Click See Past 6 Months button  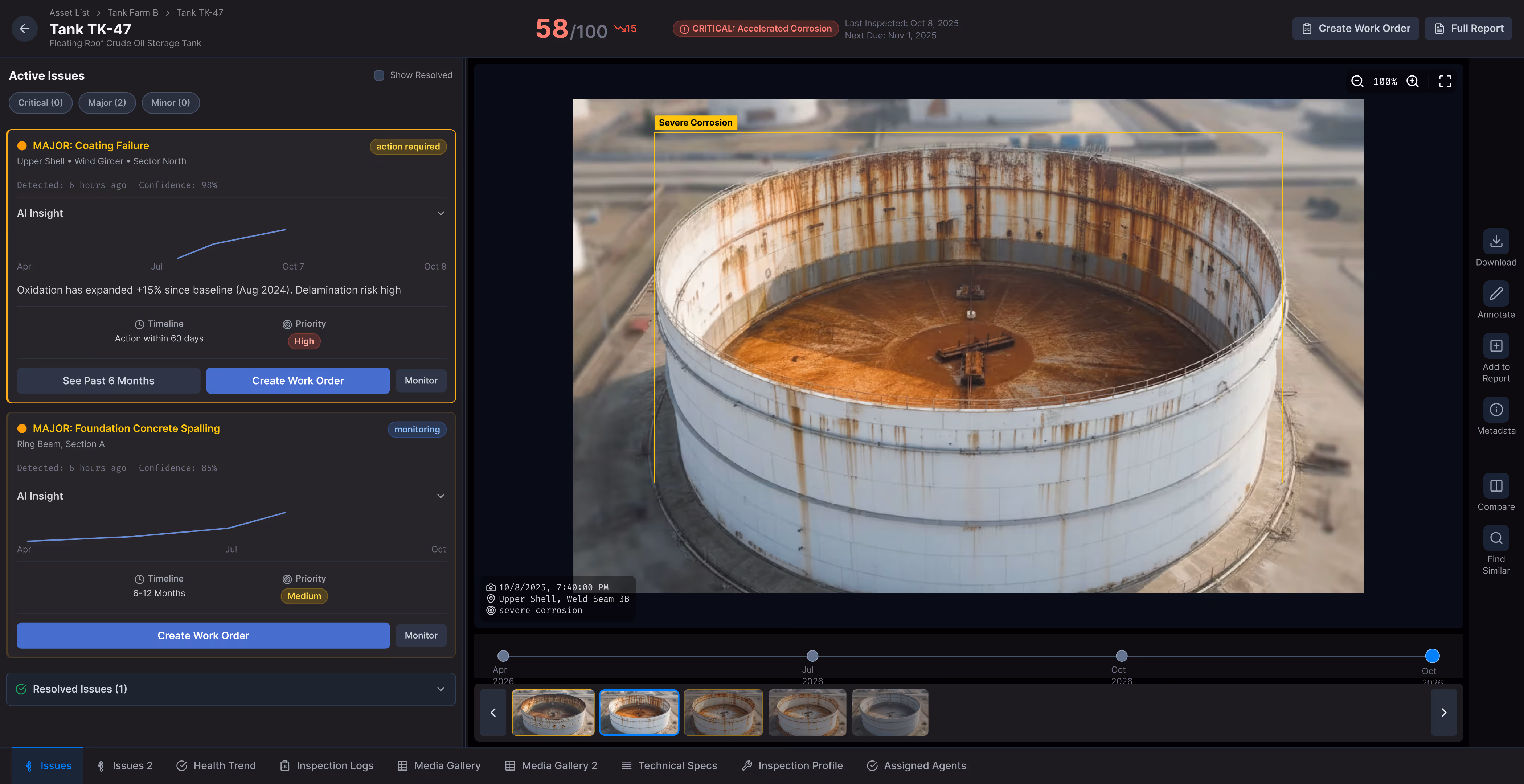pos(108,381)
